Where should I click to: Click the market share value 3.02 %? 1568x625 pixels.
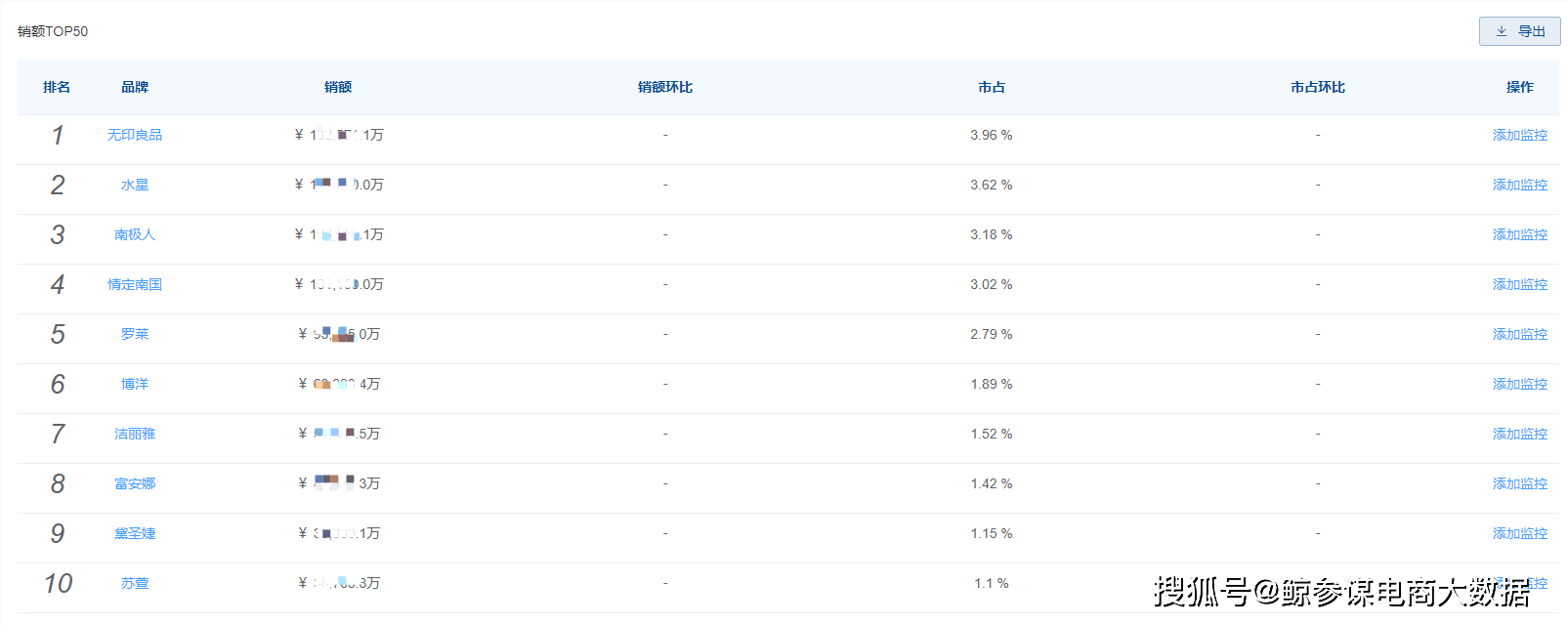[992, 284]
